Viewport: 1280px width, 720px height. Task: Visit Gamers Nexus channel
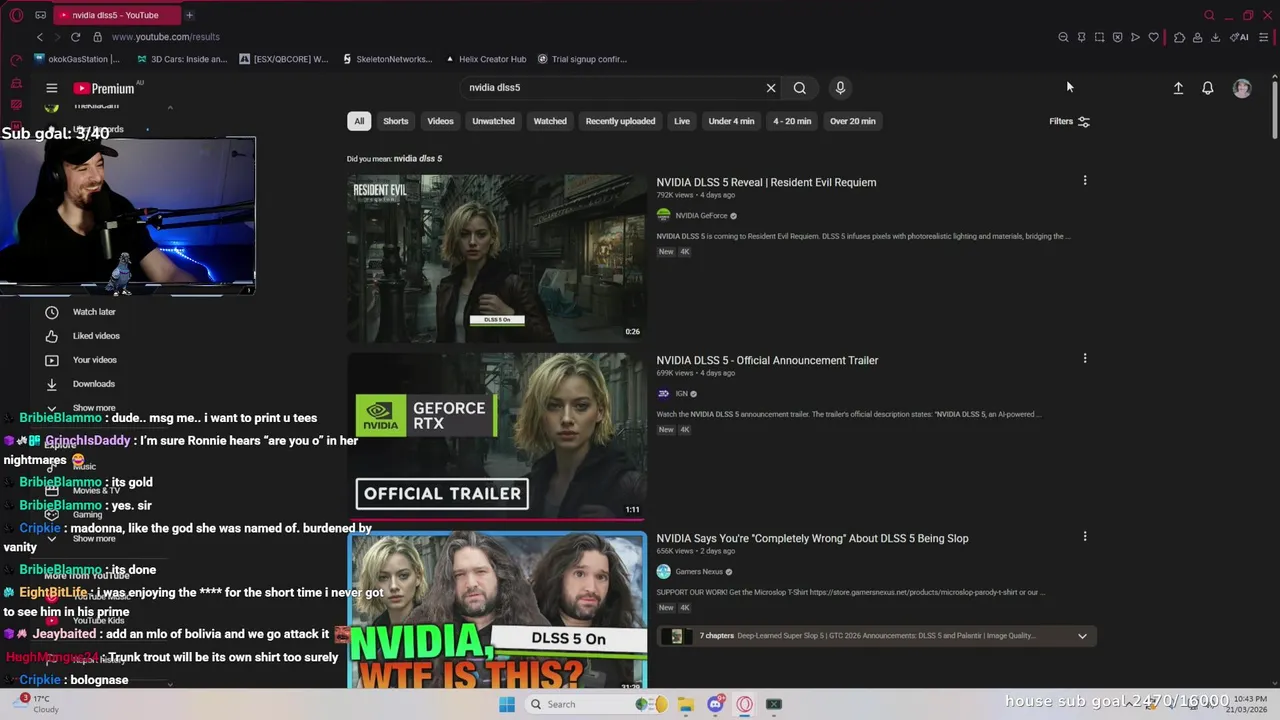click(x=699, y=572)
